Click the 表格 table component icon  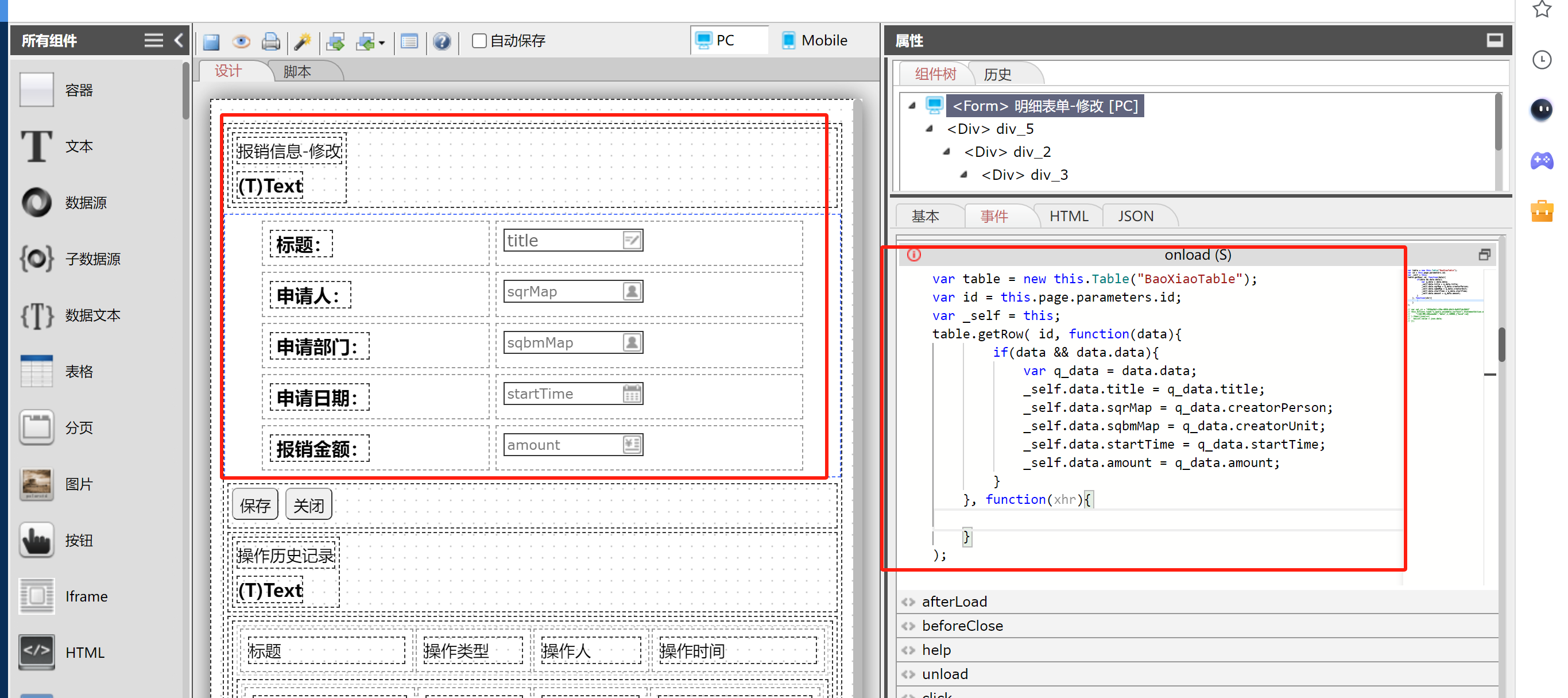(37, 371)
